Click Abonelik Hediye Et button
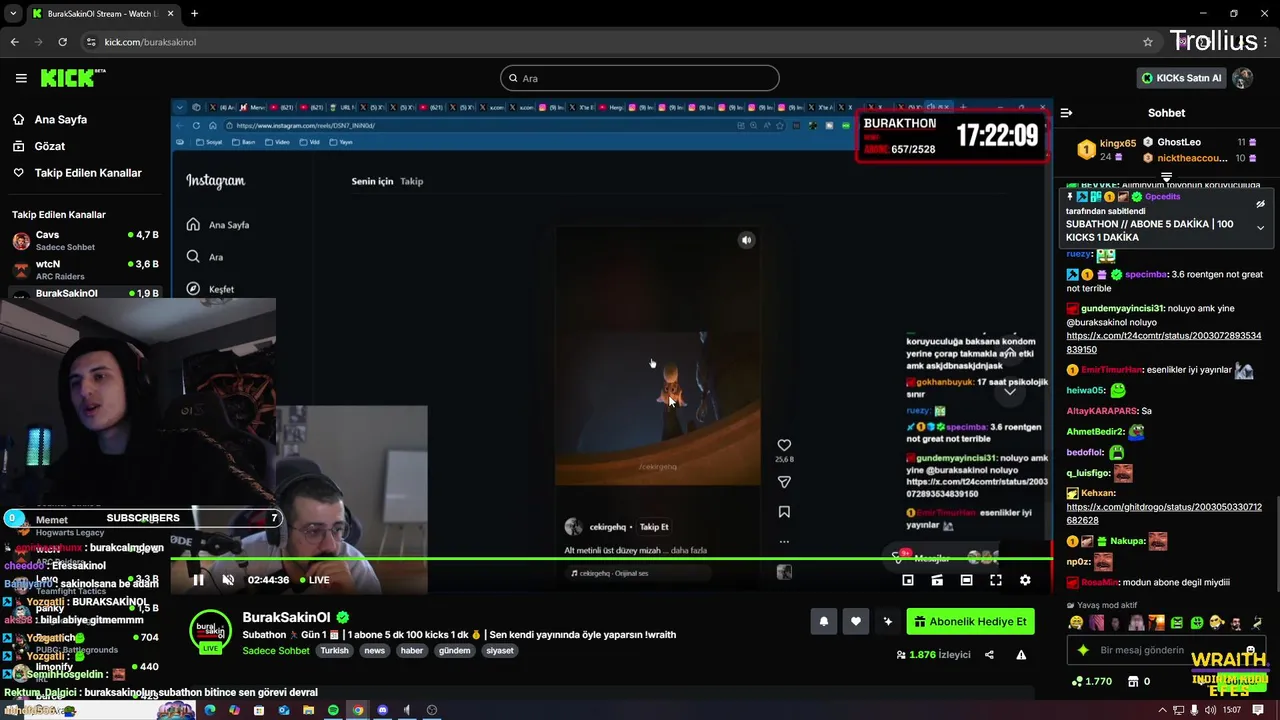This screenshot has width=1280, height=720. coord(970,621)
